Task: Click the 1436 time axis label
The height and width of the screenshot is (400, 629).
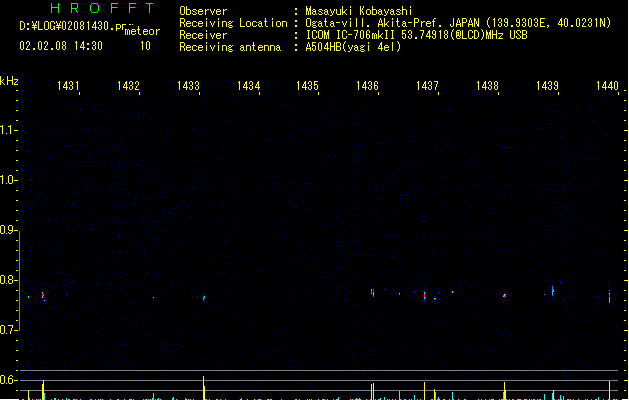Action: (x=367, y=86)
